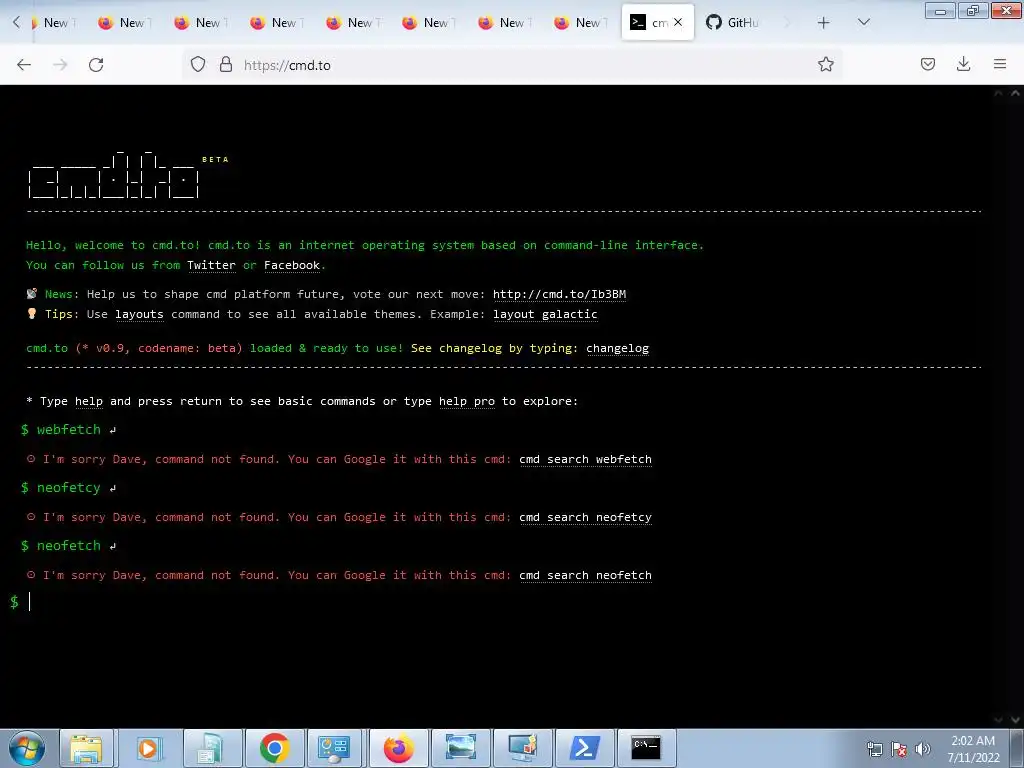Open Windows PowerShell from the taskbar

(585, 748)
